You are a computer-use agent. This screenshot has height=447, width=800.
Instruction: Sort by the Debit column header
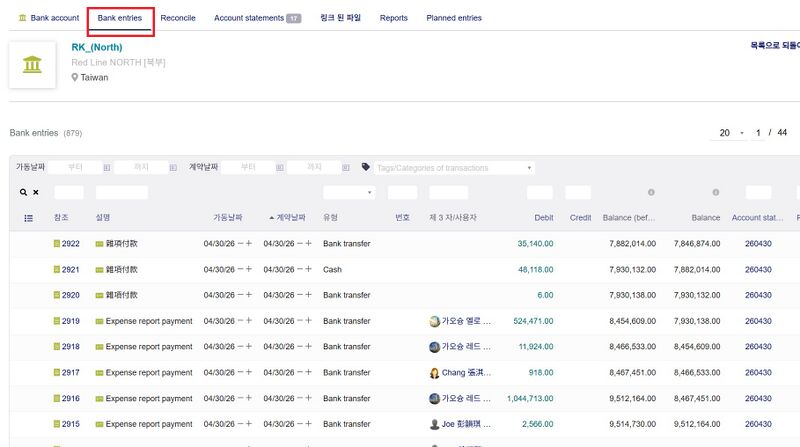[544, 217]
